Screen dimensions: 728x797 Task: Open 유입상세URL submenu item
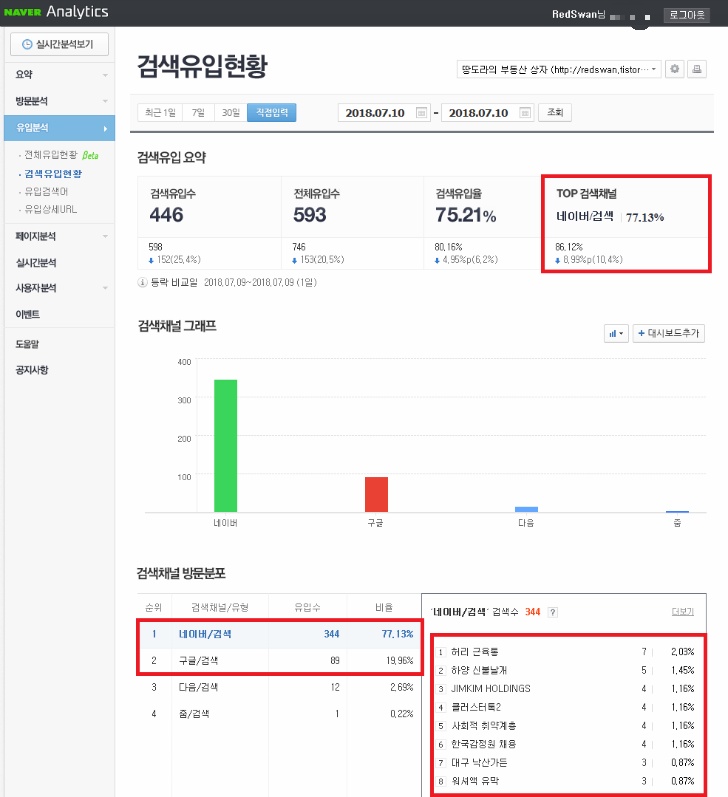pos(51,209)
